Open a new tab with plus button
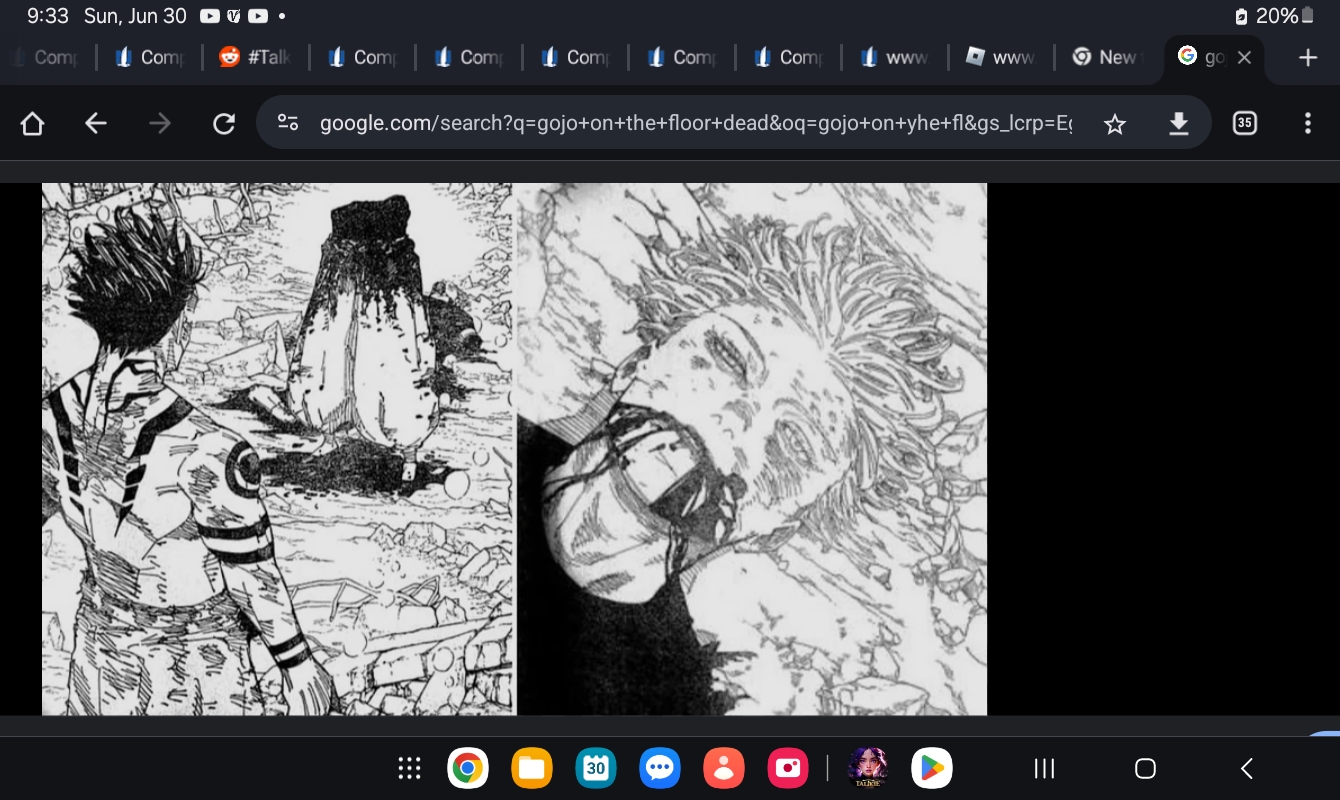This screenshot has height=800, width=1340. pos(1307,58)
